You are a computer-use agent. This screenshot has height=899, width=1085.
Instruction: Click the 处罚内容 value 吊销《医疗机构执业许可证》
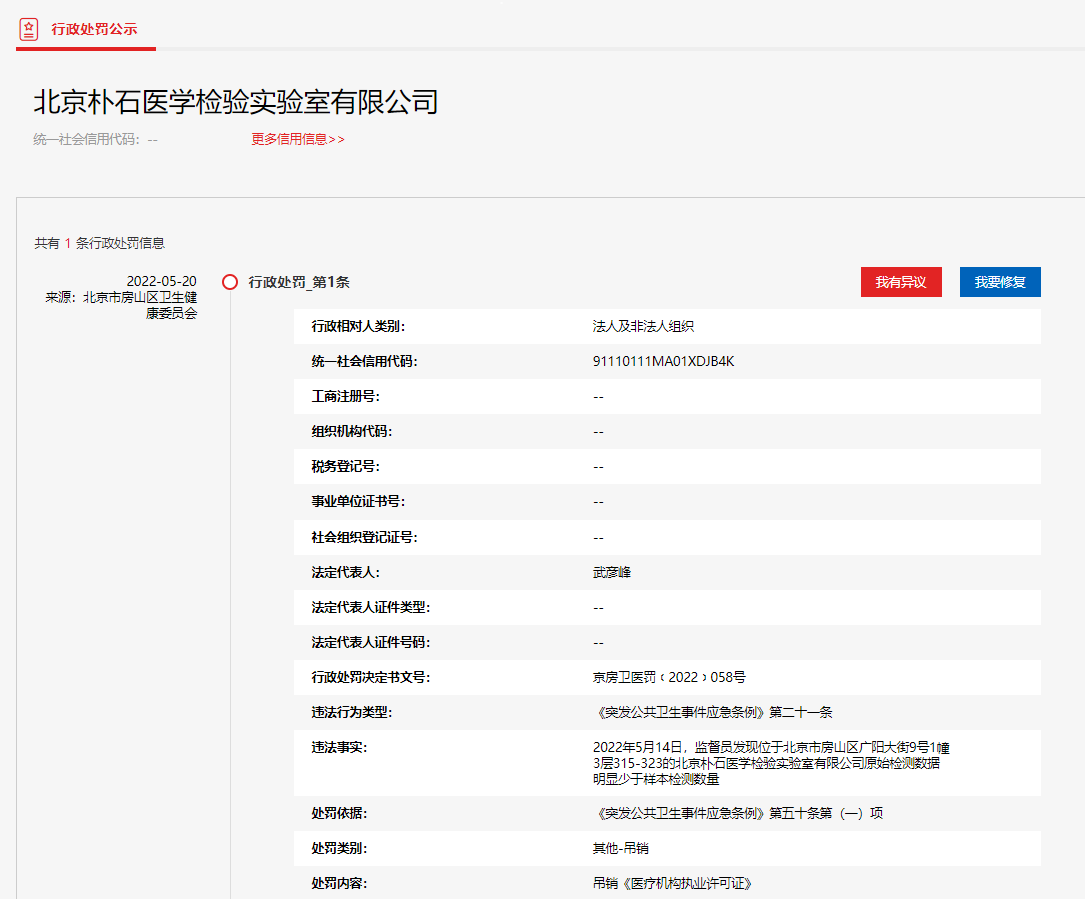(x=671, y=883)
